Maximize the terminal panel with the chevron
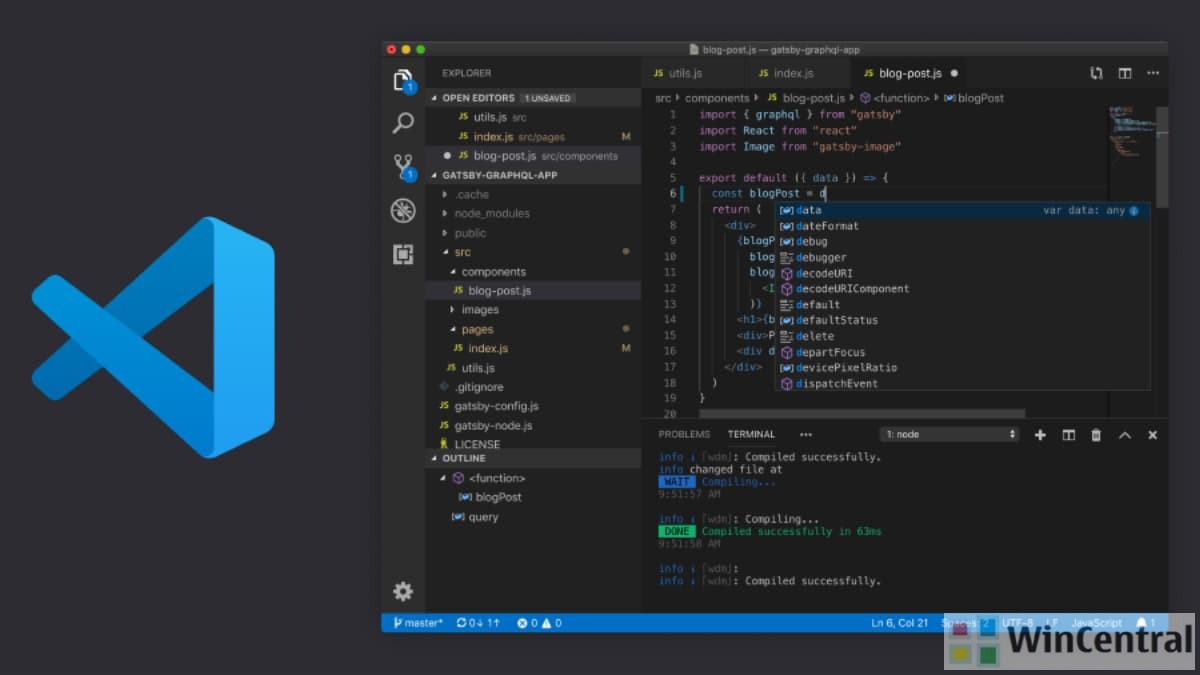 (x=1125, y=435)
